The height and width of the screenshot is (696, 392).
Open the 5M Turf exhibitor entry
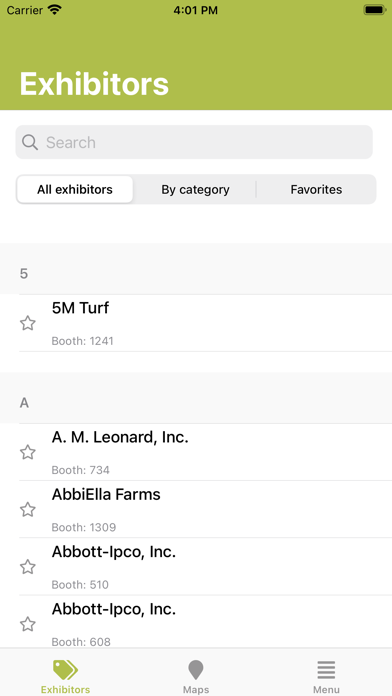[205, 323]
